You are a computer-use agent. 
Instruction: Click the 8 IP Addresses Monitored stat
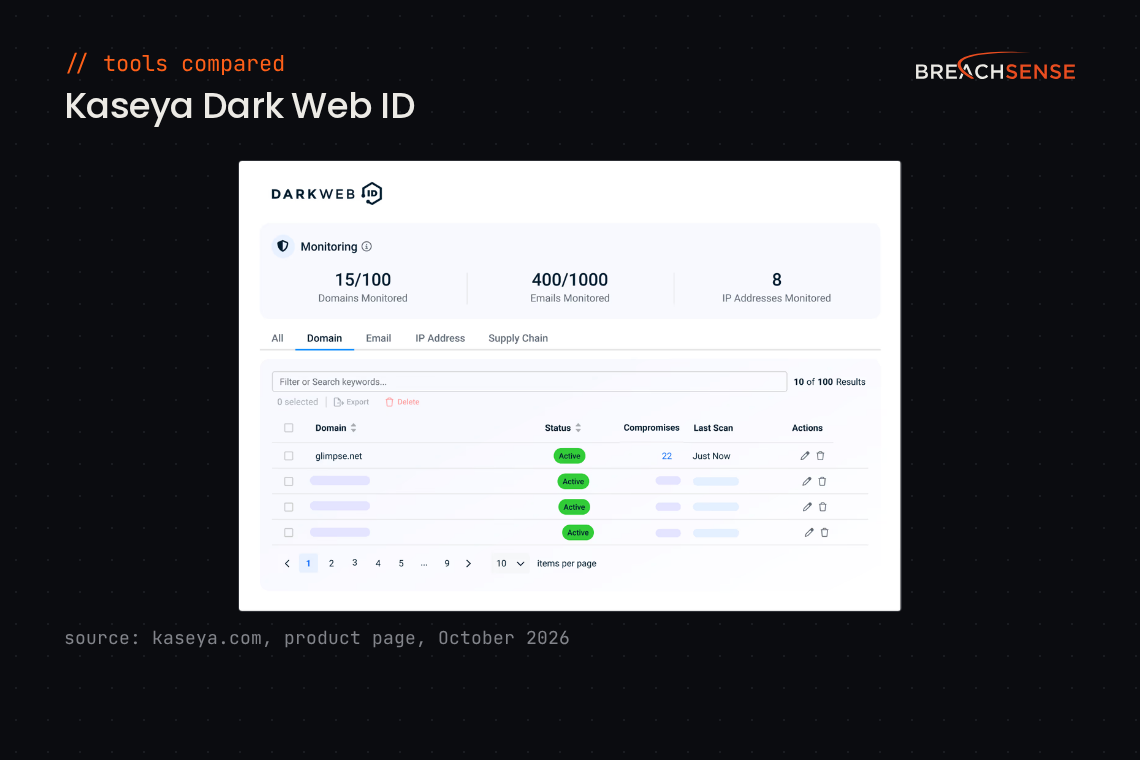(x=776, y=287)
